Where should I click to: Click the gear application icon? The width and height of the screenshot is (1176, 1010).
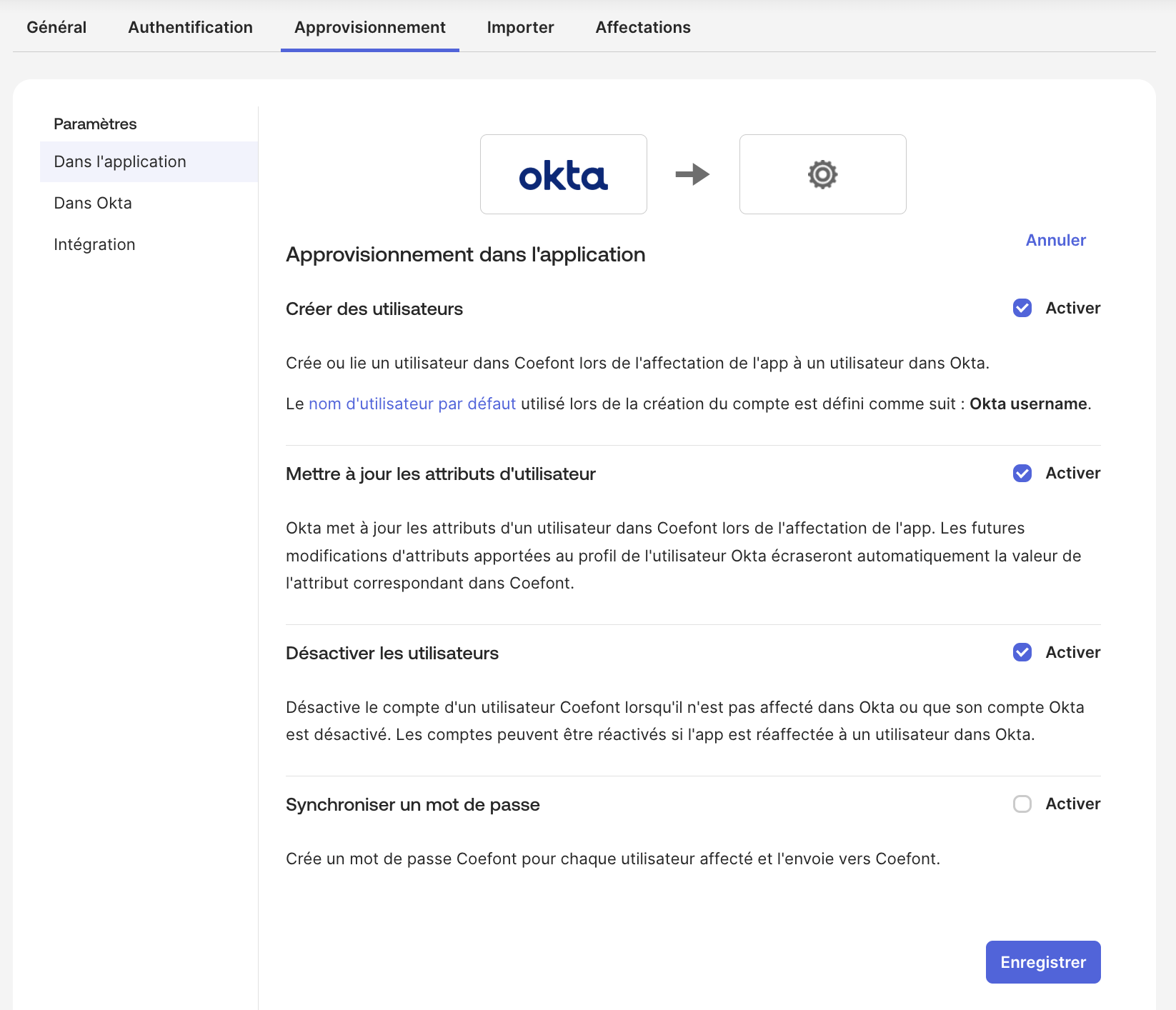tap(822, 174)
